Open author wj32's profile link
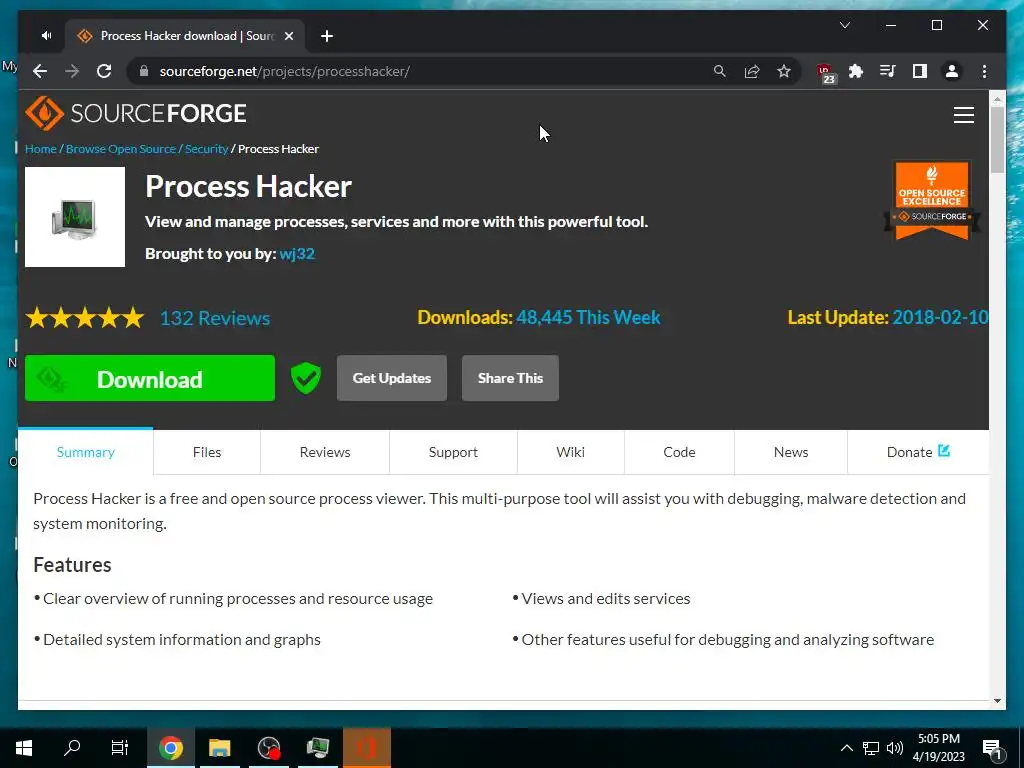This screenshot has height=768, width=1024. coord(297,253)
